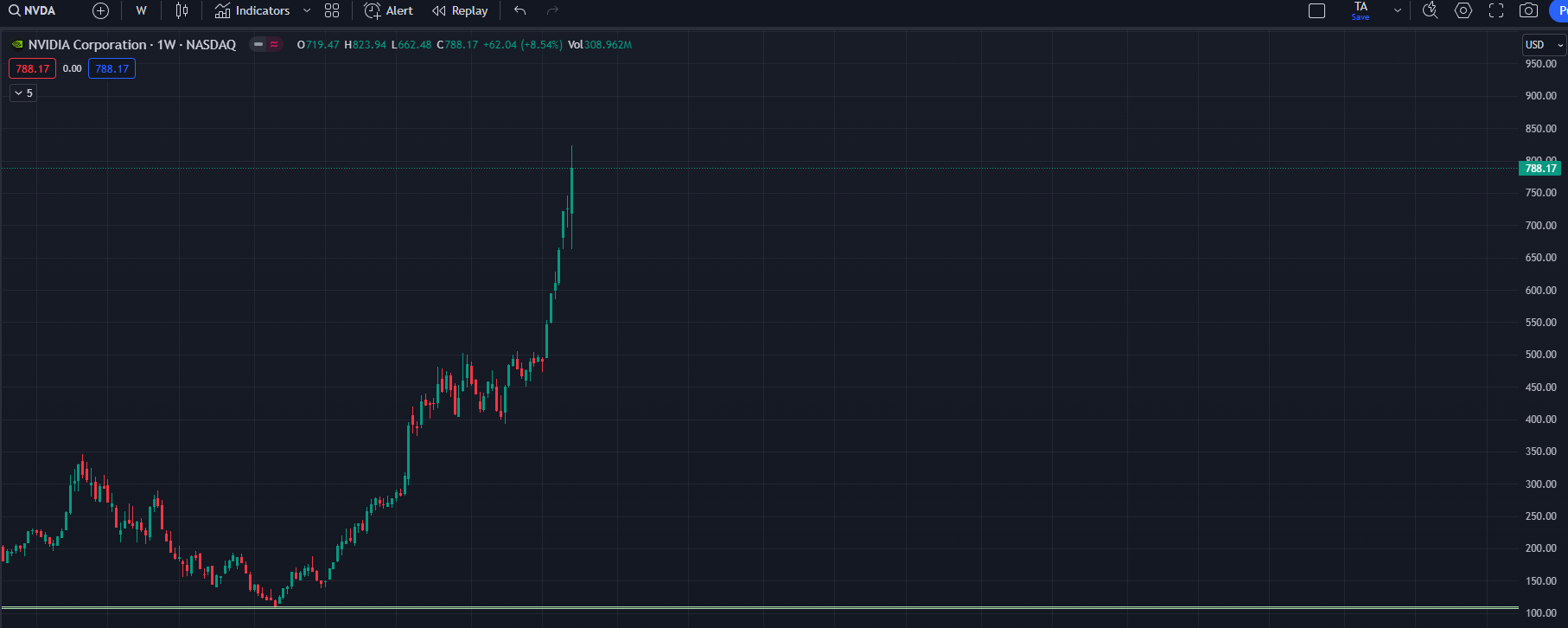1568x628 pixels.
Task: Click the pink data update mode icon
Action: [x=275, y=44]
